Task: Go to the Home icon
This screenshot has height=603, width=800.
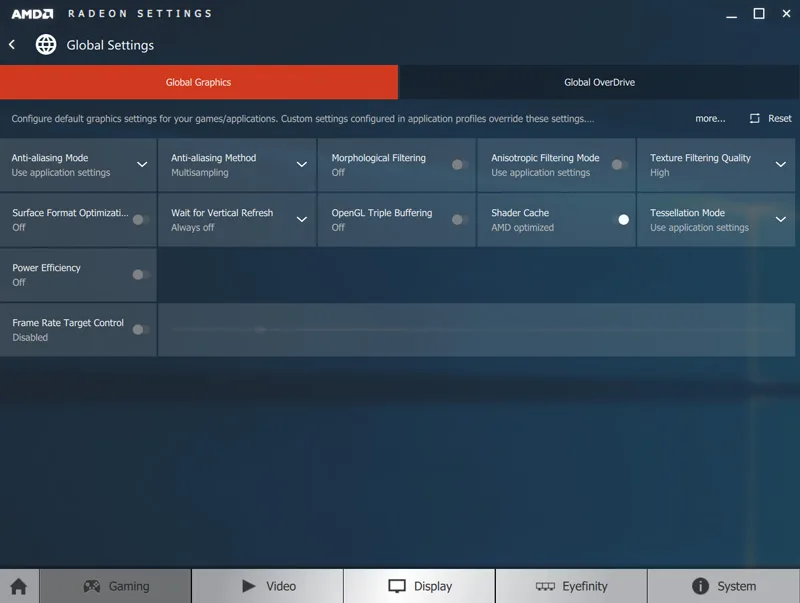Action: click(18, 586)
